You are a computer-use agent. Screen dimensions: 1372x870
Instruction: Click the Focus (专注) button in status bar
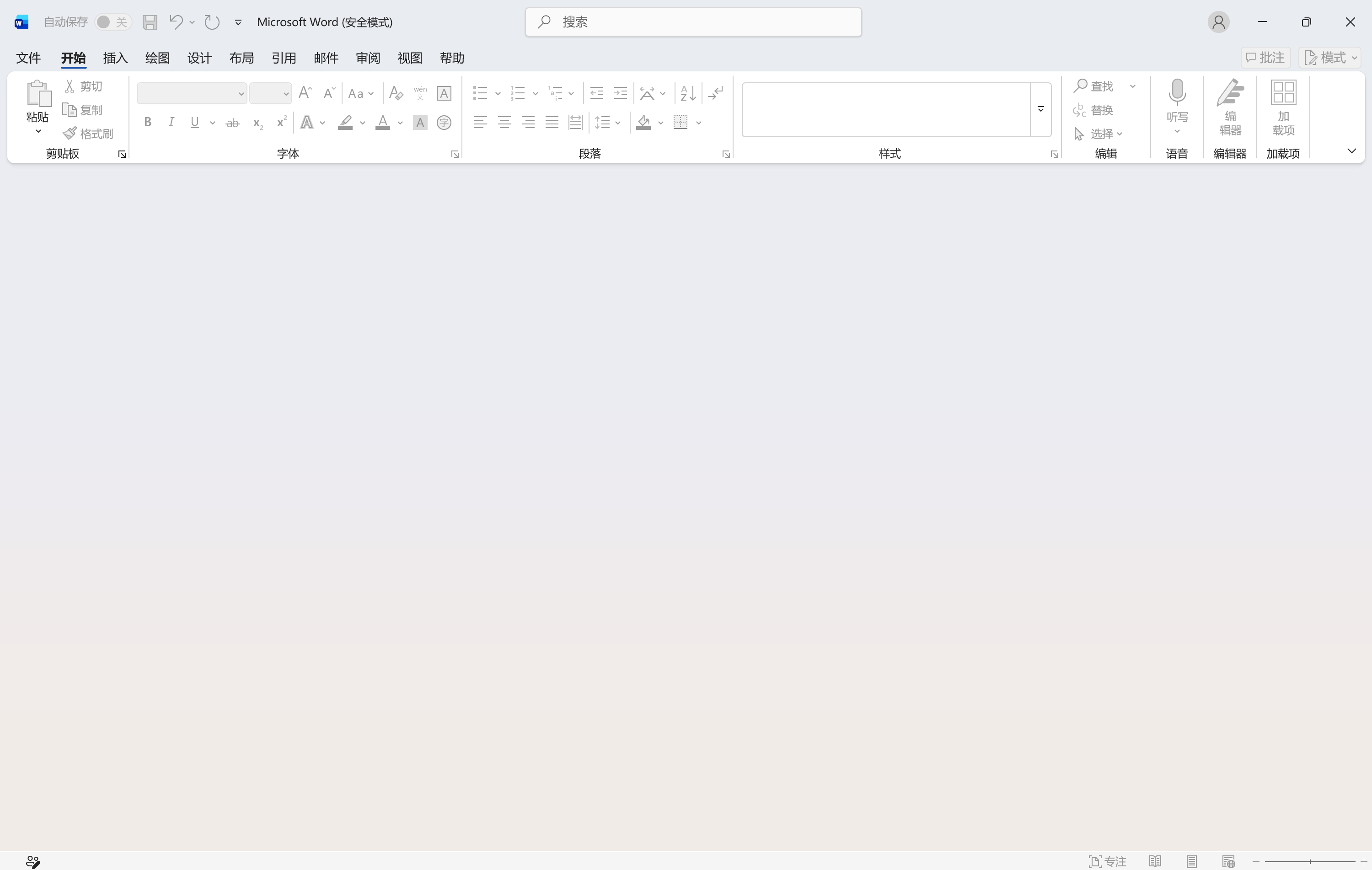(1107, 861)
